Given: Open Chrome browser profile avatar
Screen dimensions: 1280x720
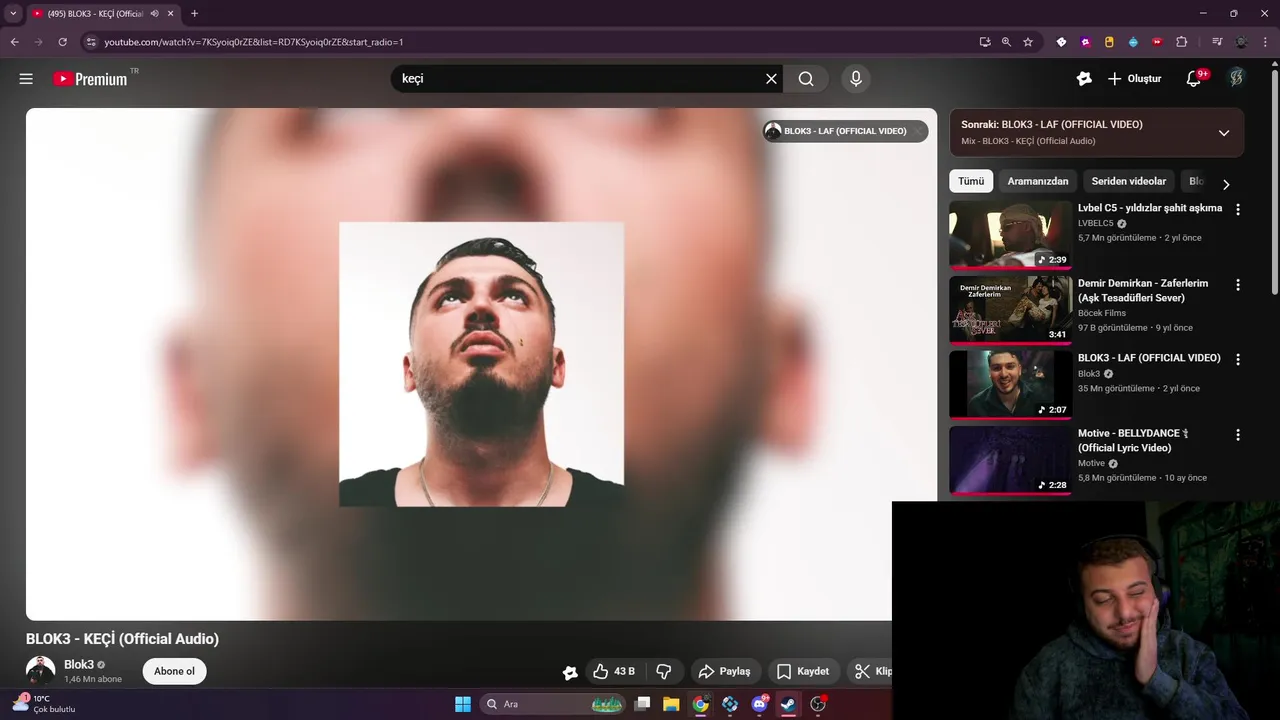Looking at the screenshot, I should [1241, 42].
